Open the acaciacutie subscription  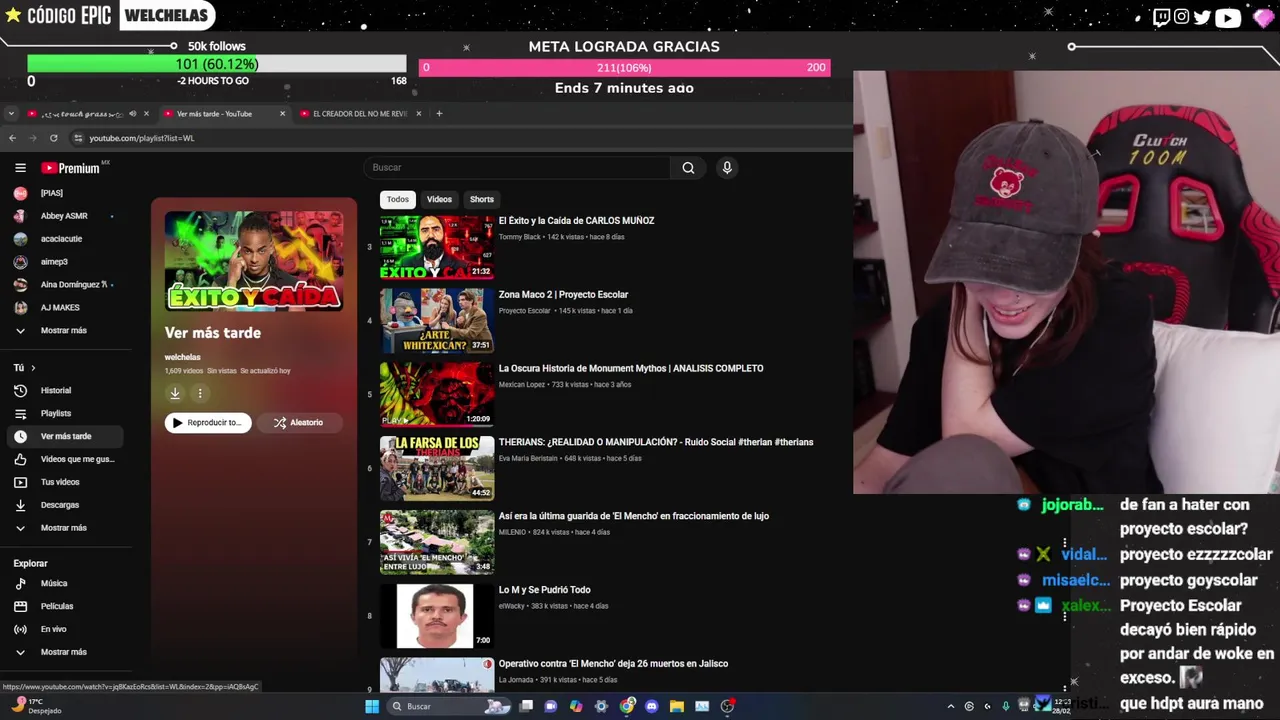(66, 239)
